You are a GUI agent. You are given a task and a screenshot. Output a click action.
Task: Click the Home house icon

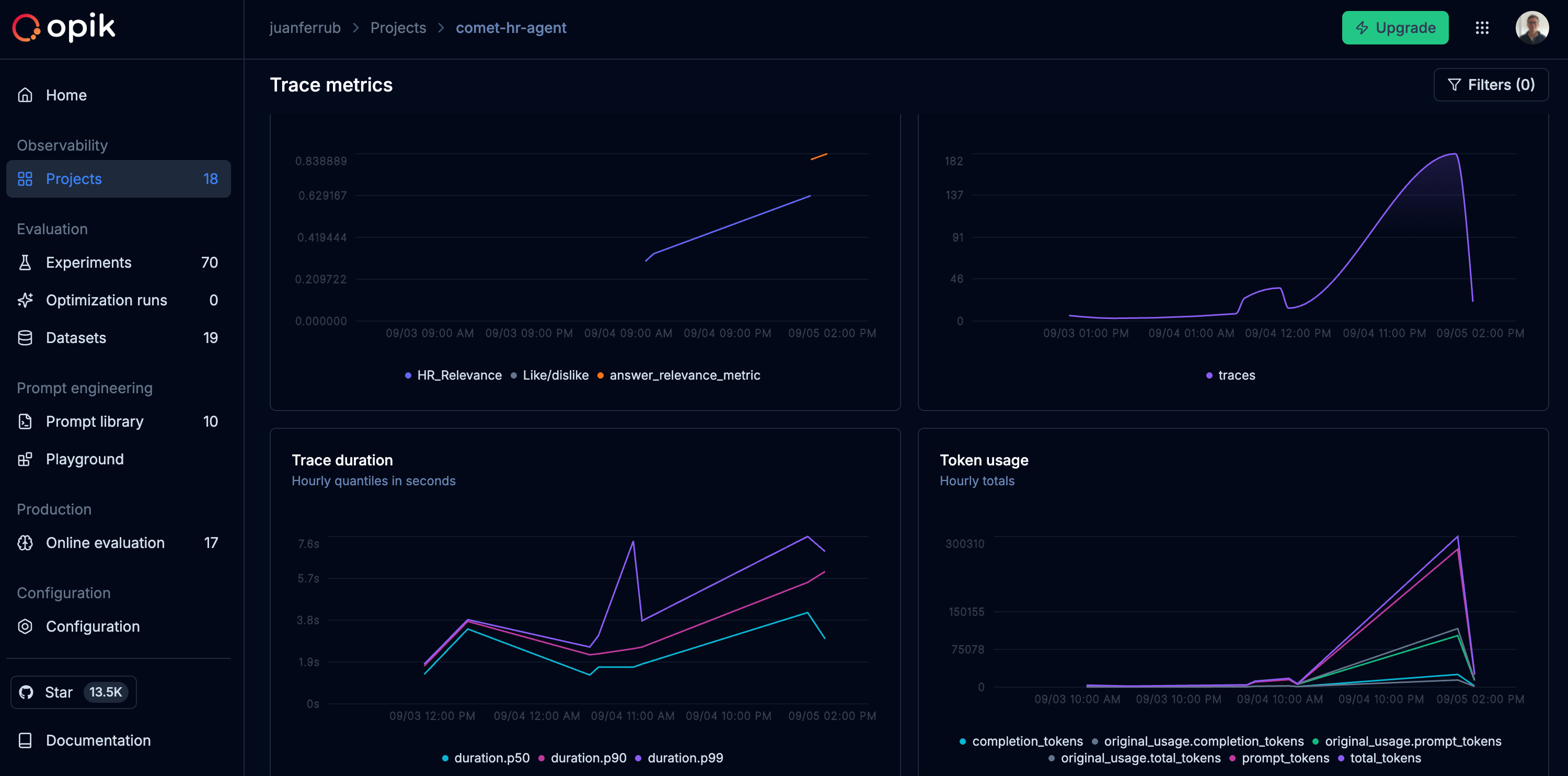[25, 95]
